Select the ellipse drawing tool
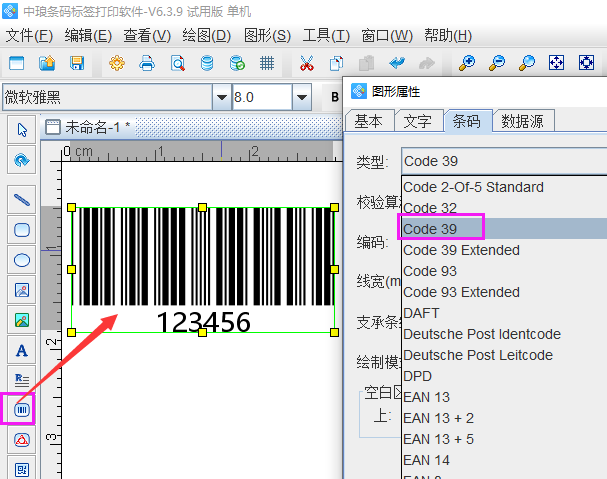Screen dimensions: 607x479 [22, 259]
